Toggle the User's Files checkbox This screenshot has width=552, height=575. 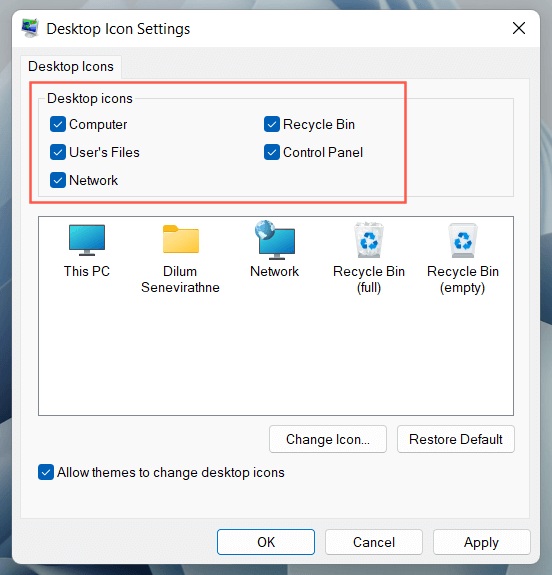pos(58,152)
